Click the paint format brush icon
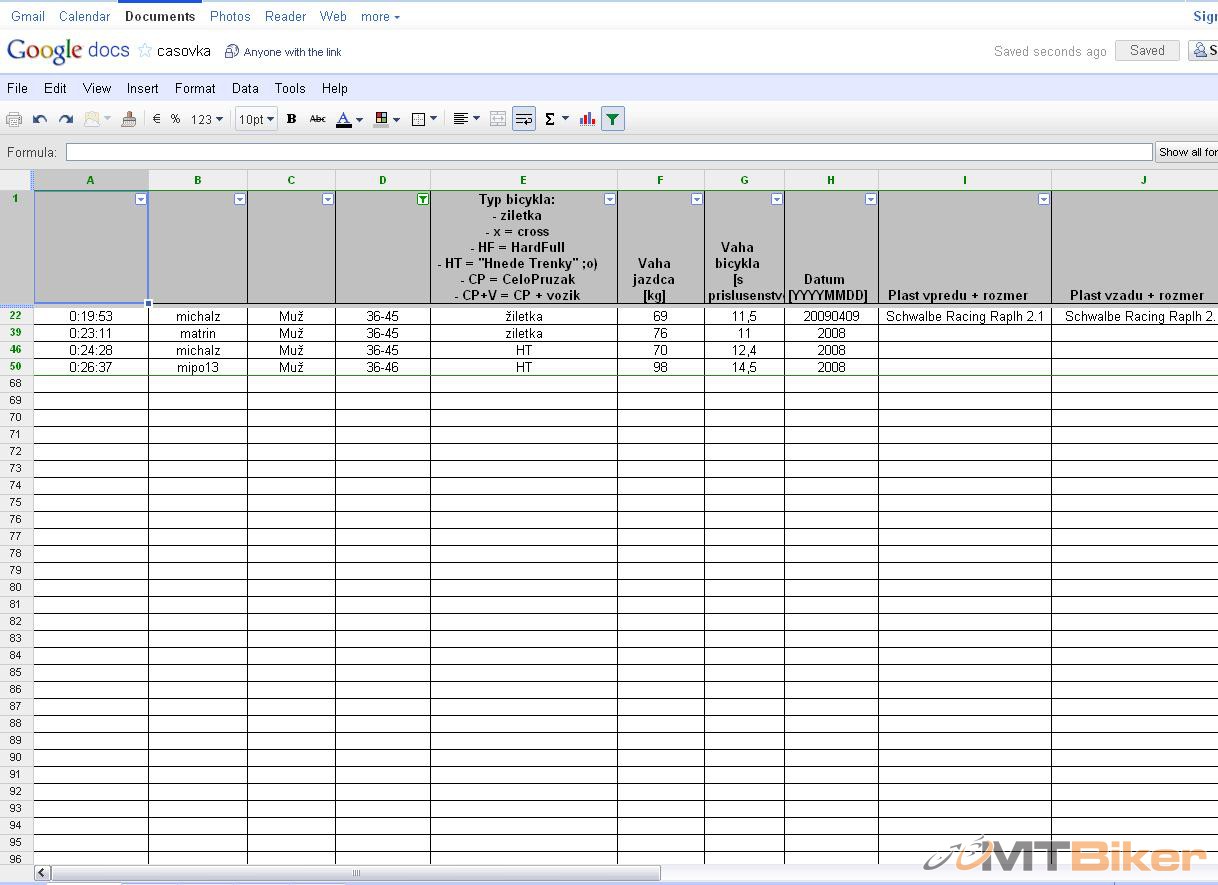The height and width of the screenshot is (885, 1218). pos(128,119)
